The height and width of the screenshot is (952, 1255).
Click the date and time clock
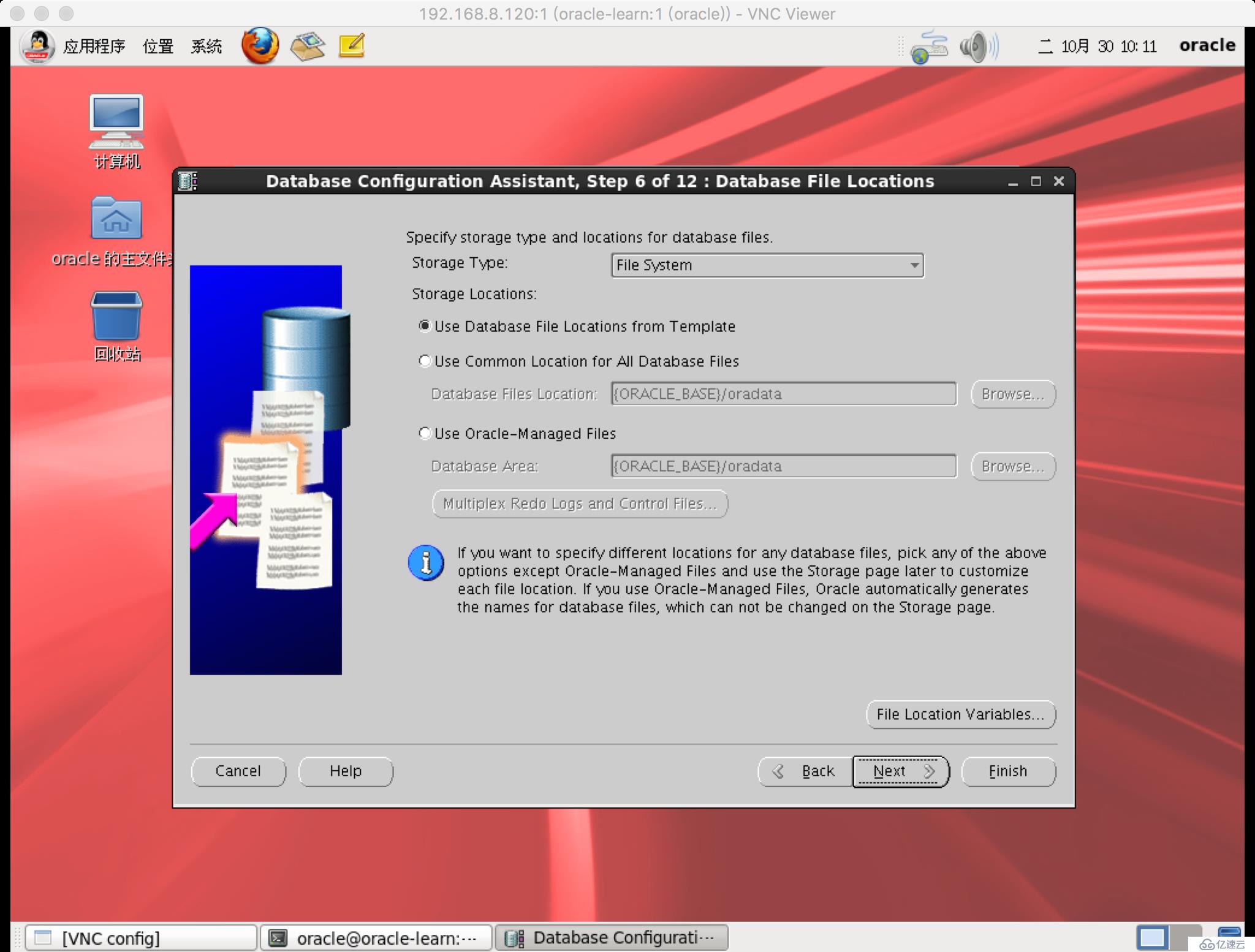1097,47
